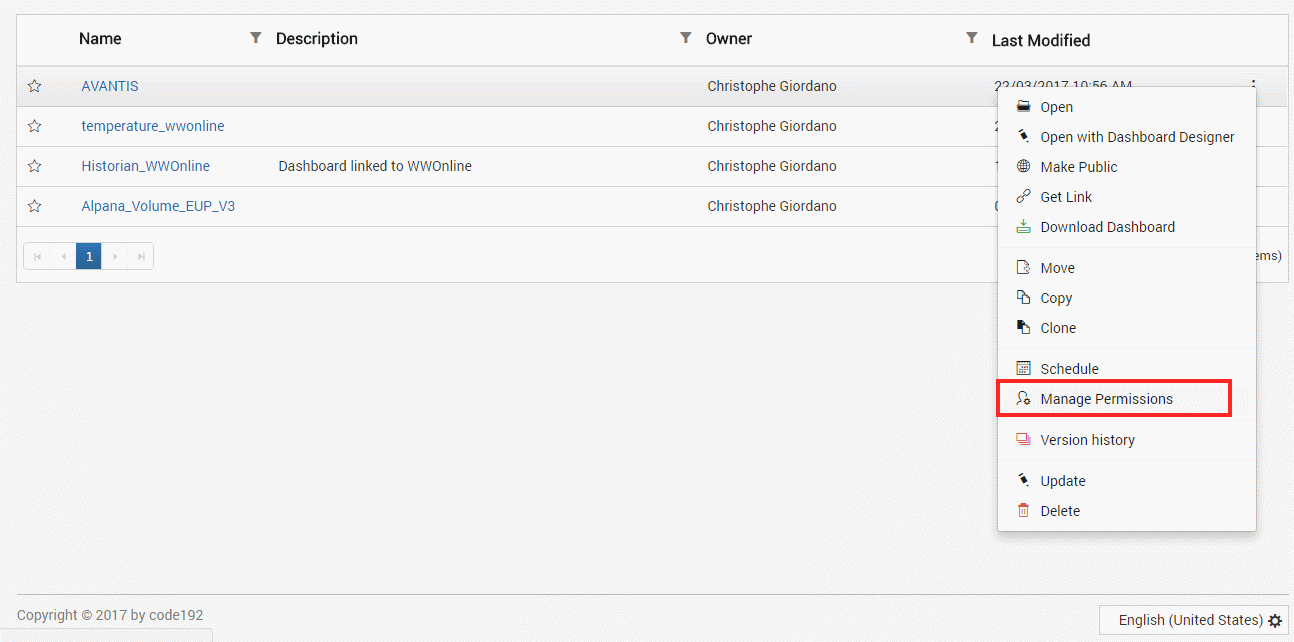The width and height of the screenshot is (1294, 642).
Task: Go to the last page arrow in pager
Action: point(141,257)
